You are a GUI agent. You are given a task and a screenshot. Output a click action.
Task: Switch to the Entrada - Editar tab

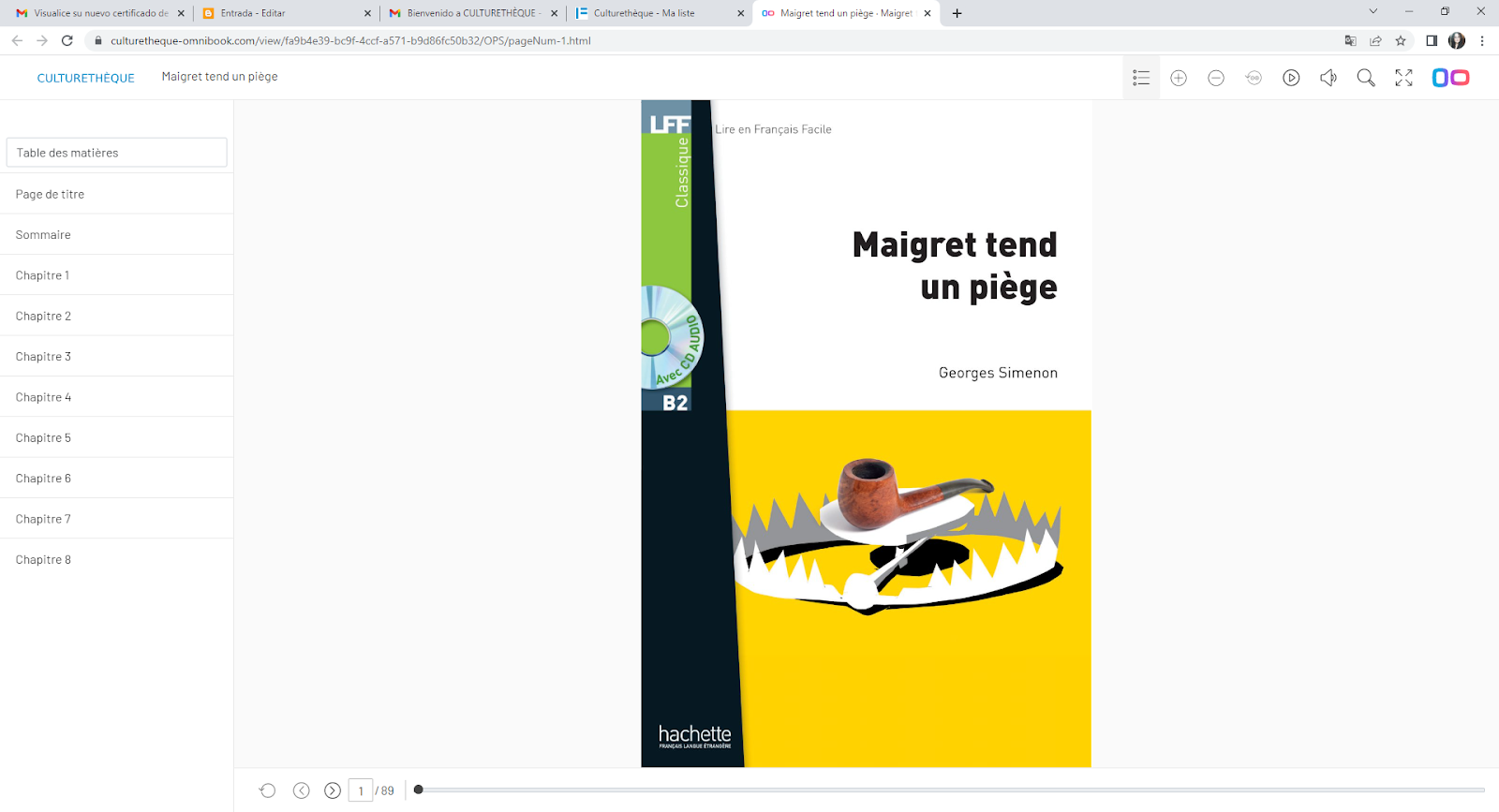[x=286, y=13]
